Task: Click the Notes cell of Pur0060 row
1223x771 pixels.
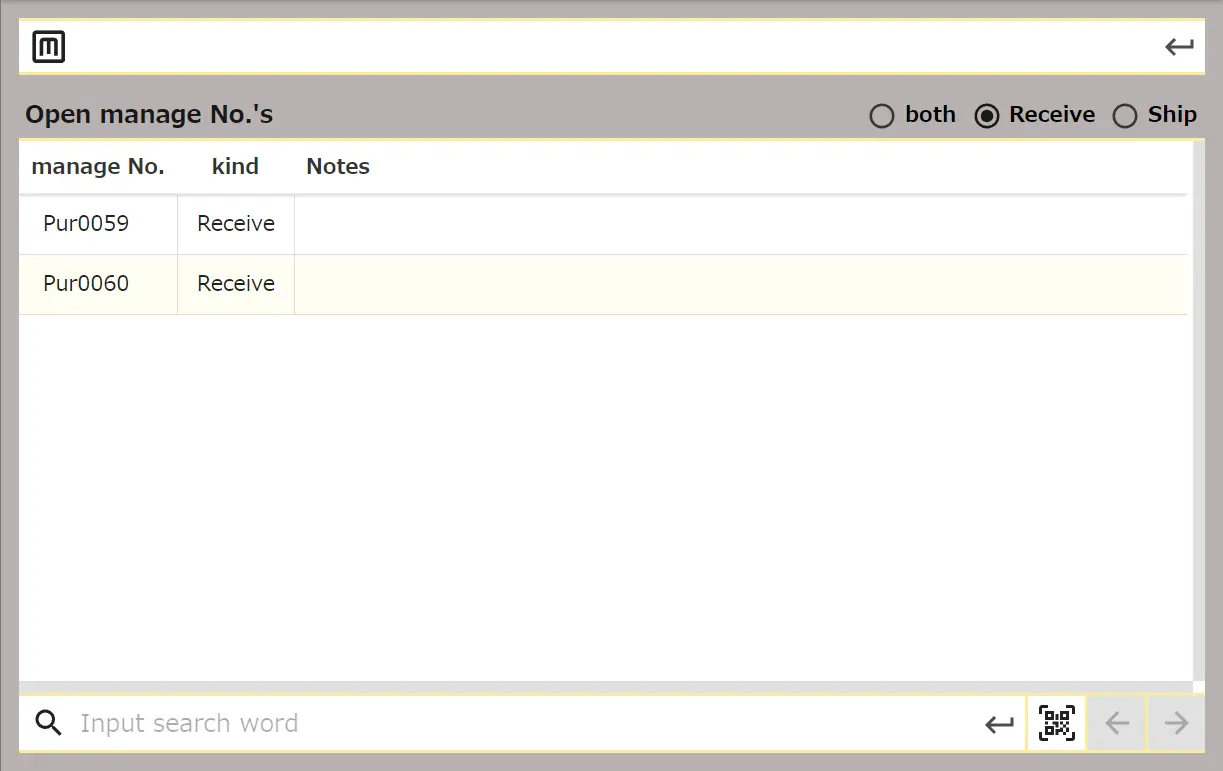Action: coord(740,284)
